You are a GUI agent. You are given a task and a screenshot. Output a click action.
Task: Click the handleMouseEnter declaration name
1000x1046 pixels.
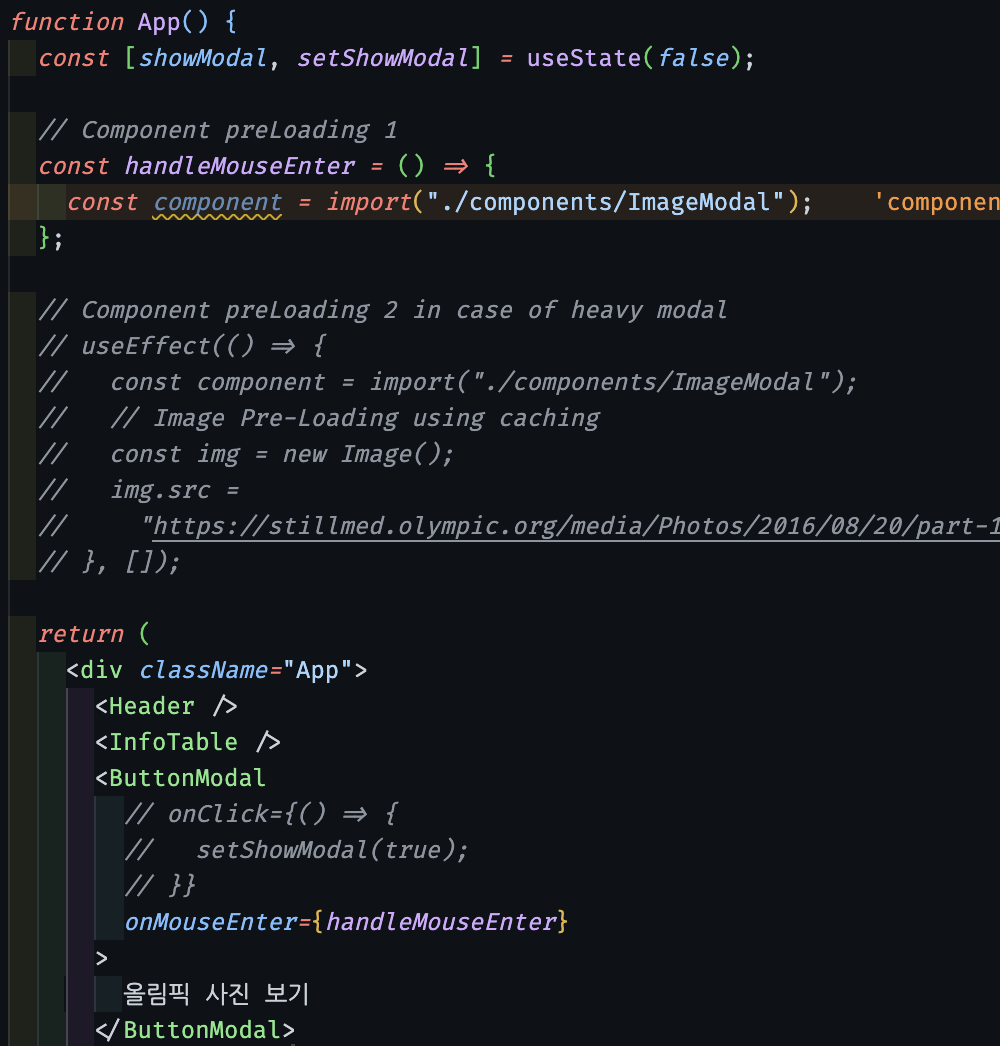click(239, 166)
